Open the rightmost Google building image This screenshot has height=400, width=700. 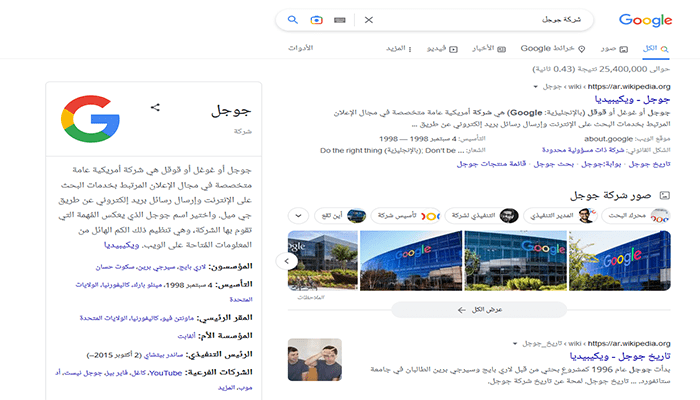[x=620, y=260]
